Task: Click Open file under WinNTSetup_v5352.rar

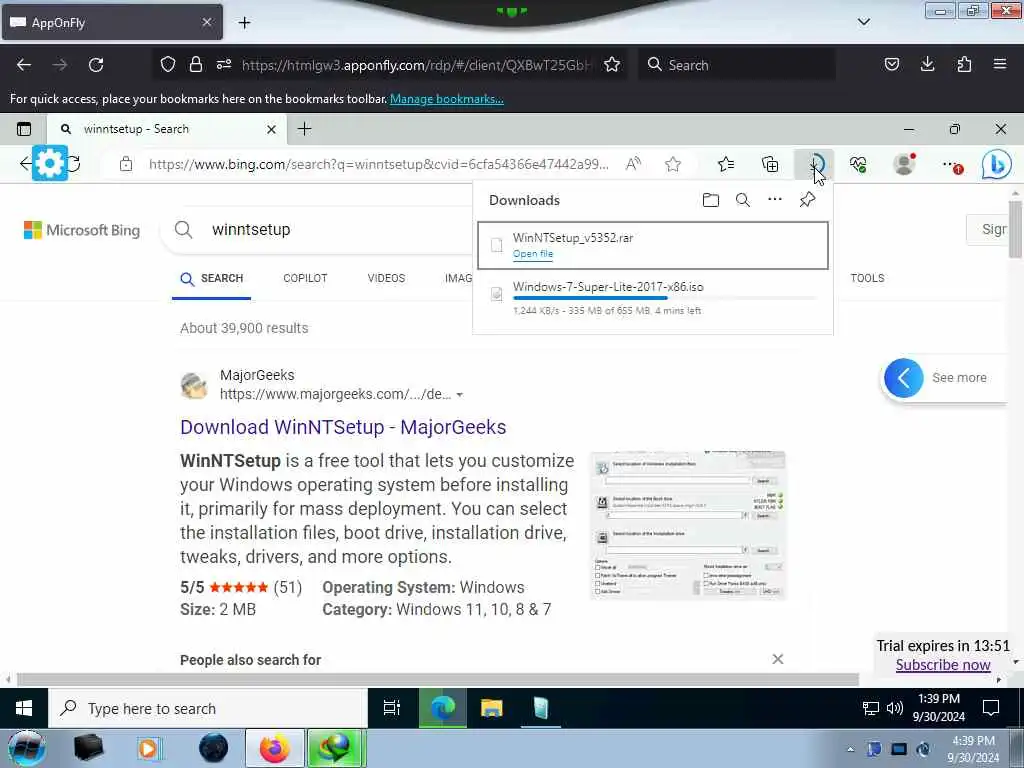Action: (533, 254)
